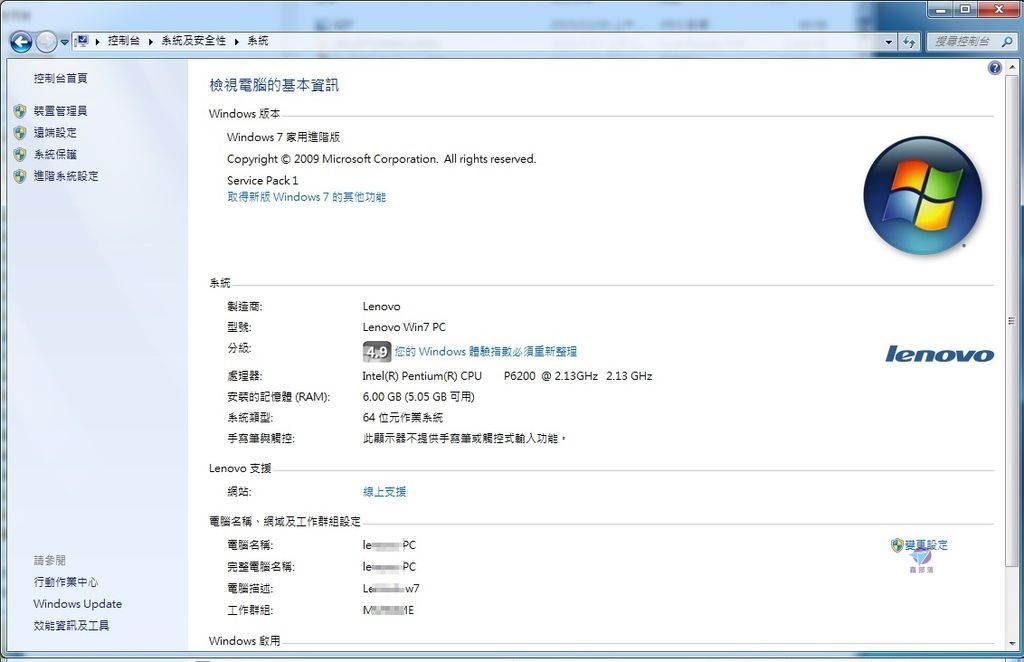Viewport: 1024px width, 662px height.
Task: Open 行動作業中心 in See also section
Action: coord(66,582)
